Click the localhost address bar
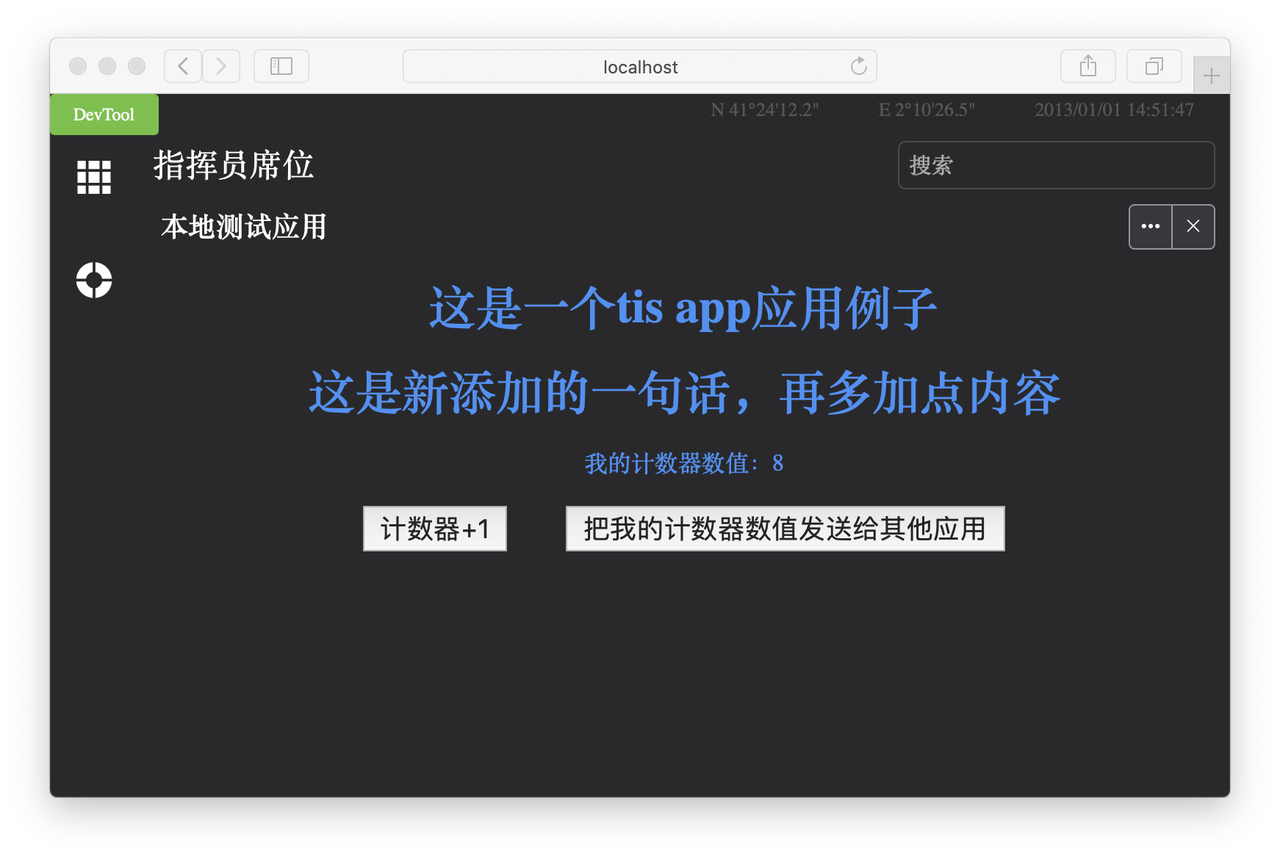 tap(640, 66)
